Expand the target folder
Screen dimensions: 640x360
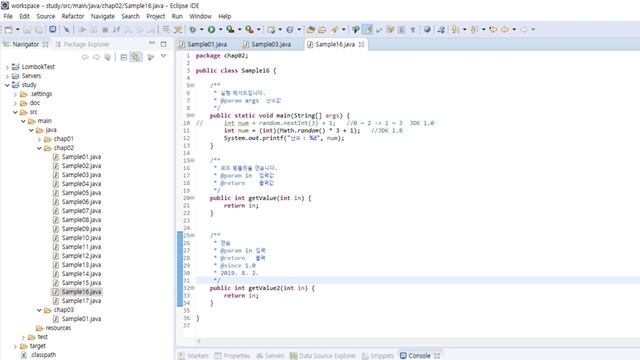(x=15, y=346)
